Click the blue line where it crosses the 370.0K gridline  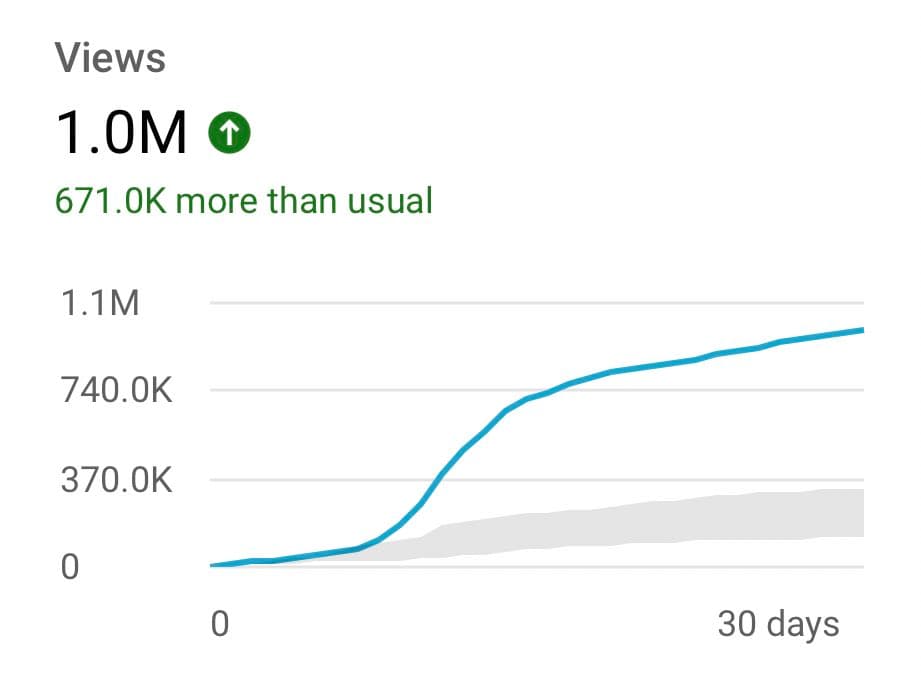point(439,480)
